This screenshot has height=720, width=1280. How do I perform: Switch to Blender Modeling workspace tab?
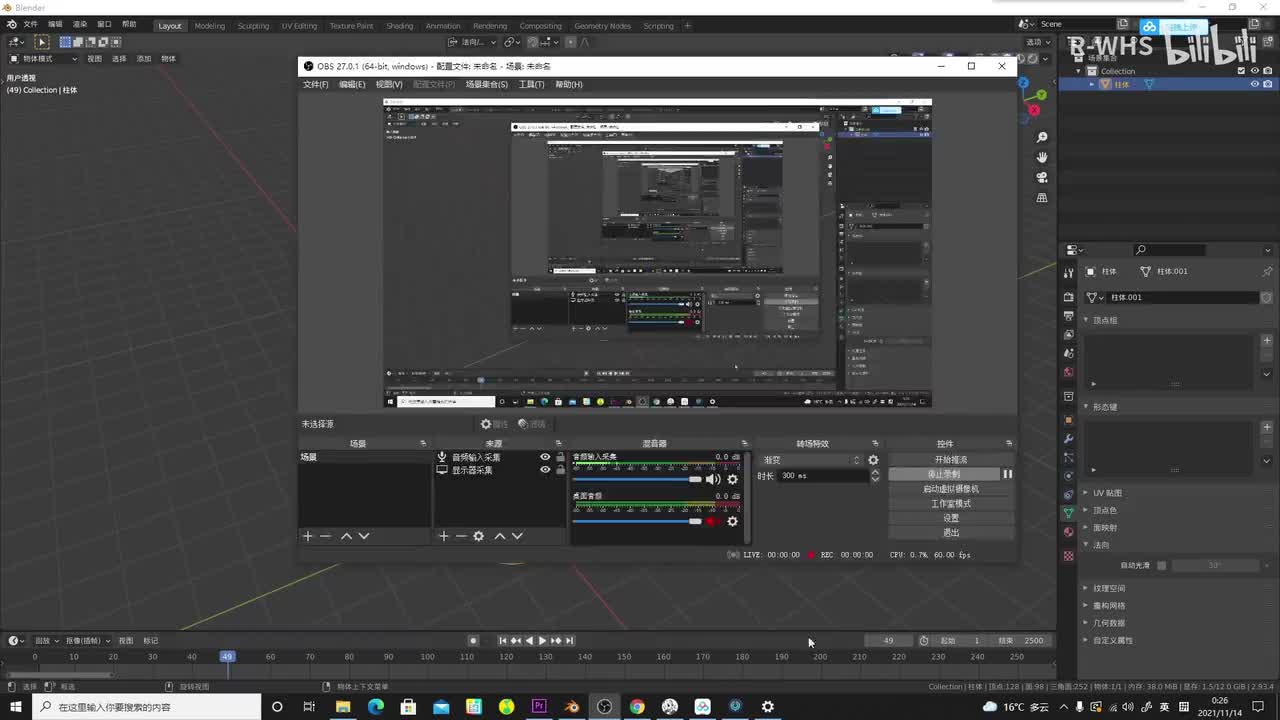[x=209, y=26]
